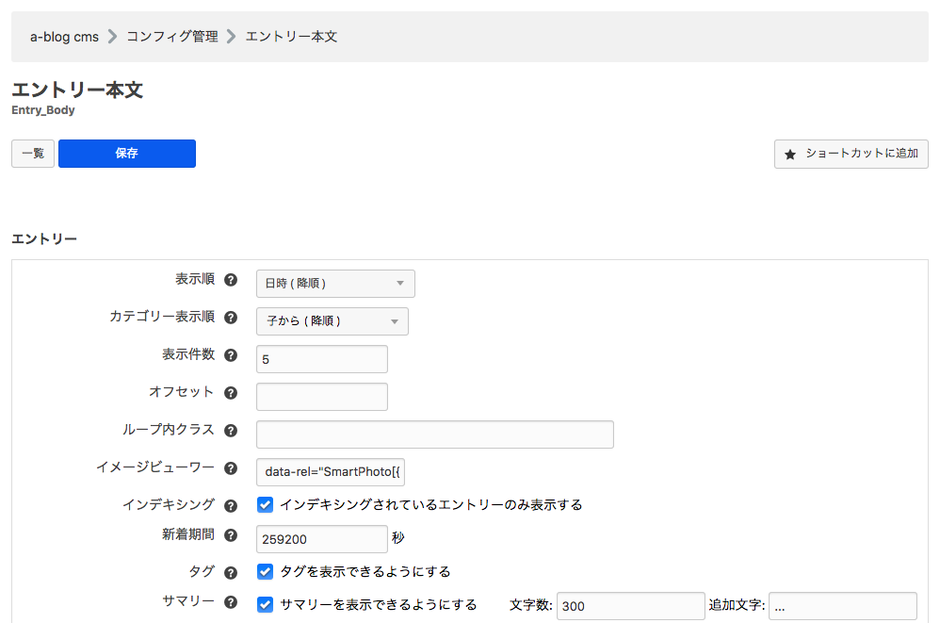
Task: Open the 表示順 dropdown 日時(降順)
Action: click(335, 284)
